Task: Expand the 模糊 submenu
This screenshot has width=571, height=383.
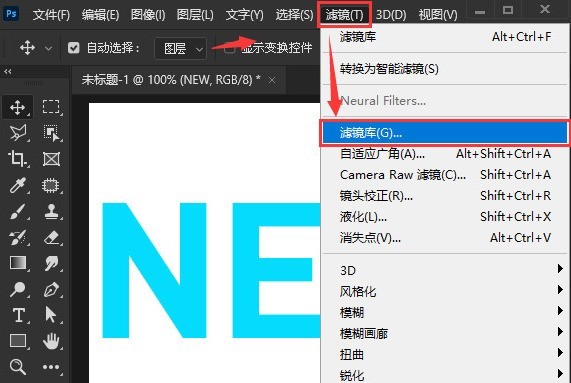Action: pyautogui.click(x=445, y=312)
